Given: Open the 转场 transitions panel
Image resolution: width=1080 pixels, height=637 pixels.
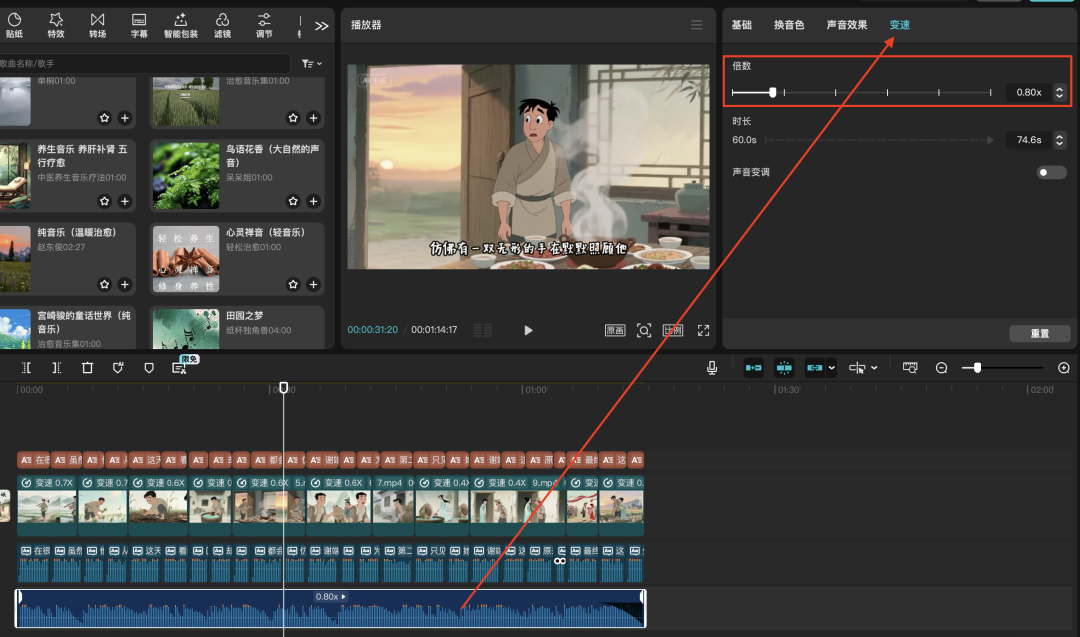Looking at the screenshot, I should tap(97, 24).
